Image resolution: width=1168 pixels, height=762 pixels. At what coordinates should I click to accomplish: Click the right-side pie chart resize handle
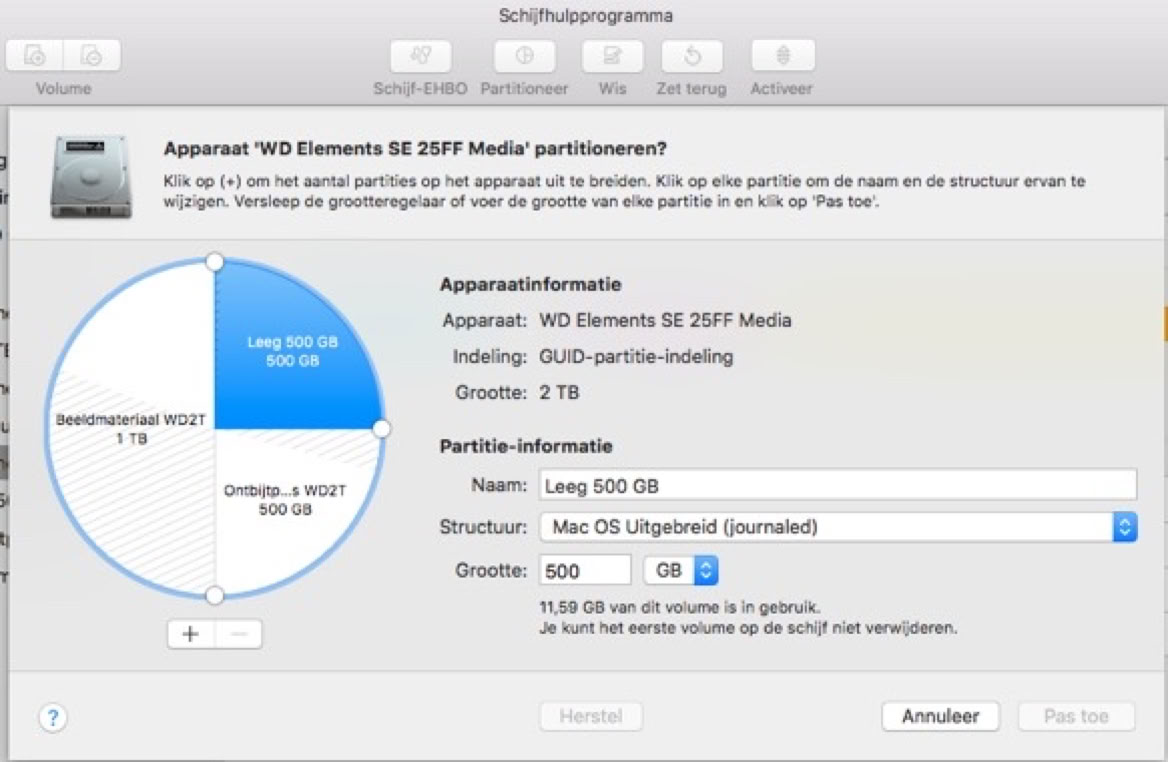tap(381, 429)
